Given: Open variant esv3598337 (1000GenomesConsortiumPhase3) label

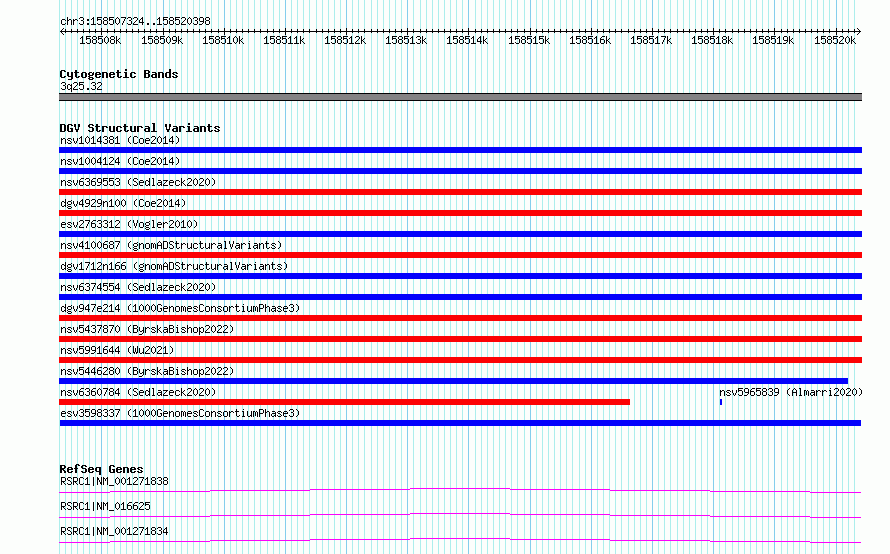Looking at the screenshot, I should tap(180, 413).
